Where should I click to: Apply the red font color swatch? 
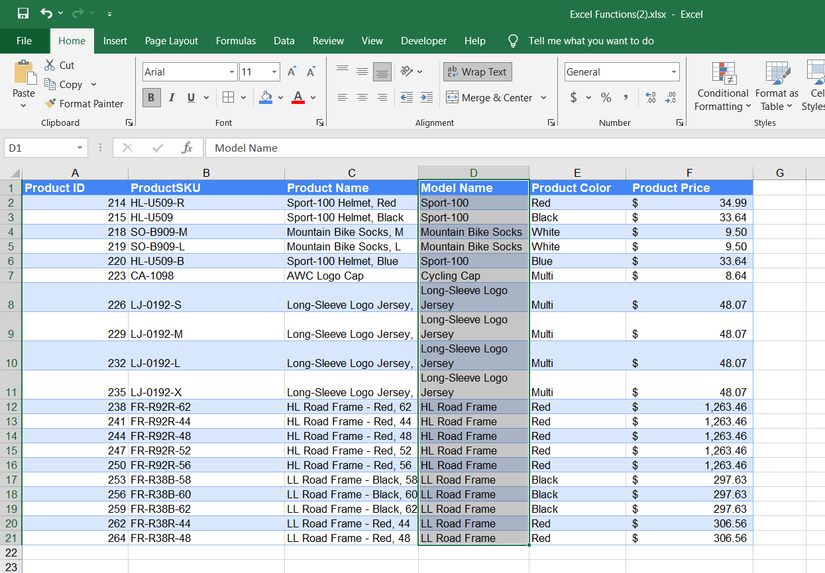pyautogui.click(x=297, y=98)
